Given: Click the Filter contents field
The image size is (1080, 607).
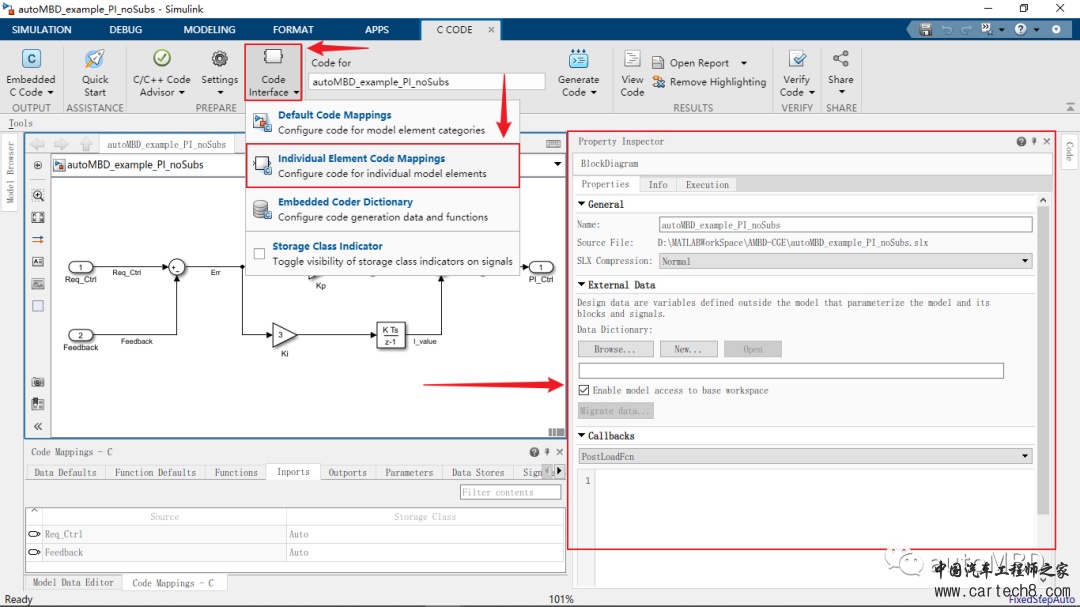Looking at the screenshot, I should [510, 492].
